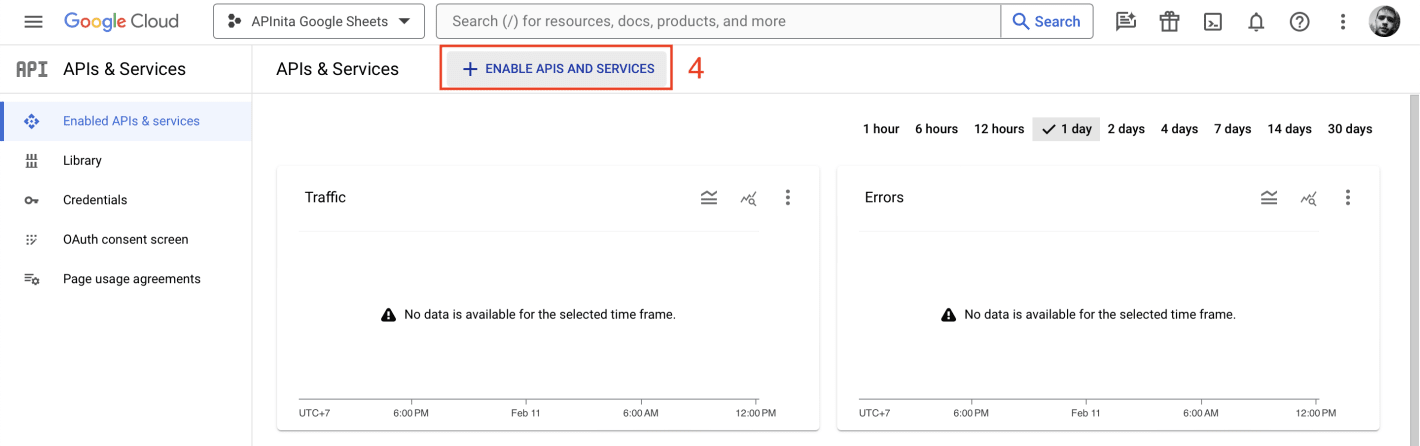Viewport: 1420px width, 446px height.
Task: Open APInita Google Sheets project selector
Action: tap(318, 21)
